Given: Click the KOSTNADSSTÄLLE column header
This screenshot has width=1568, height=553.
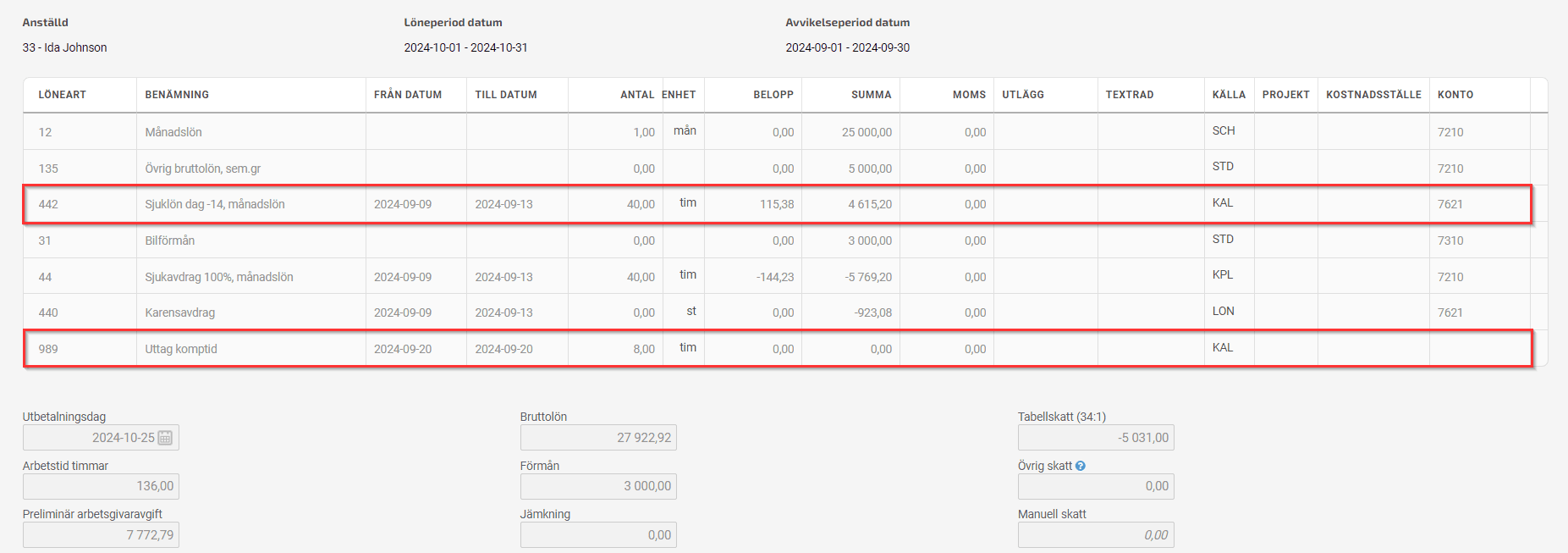Looking at the screenshot, I should pos(1373,95).
